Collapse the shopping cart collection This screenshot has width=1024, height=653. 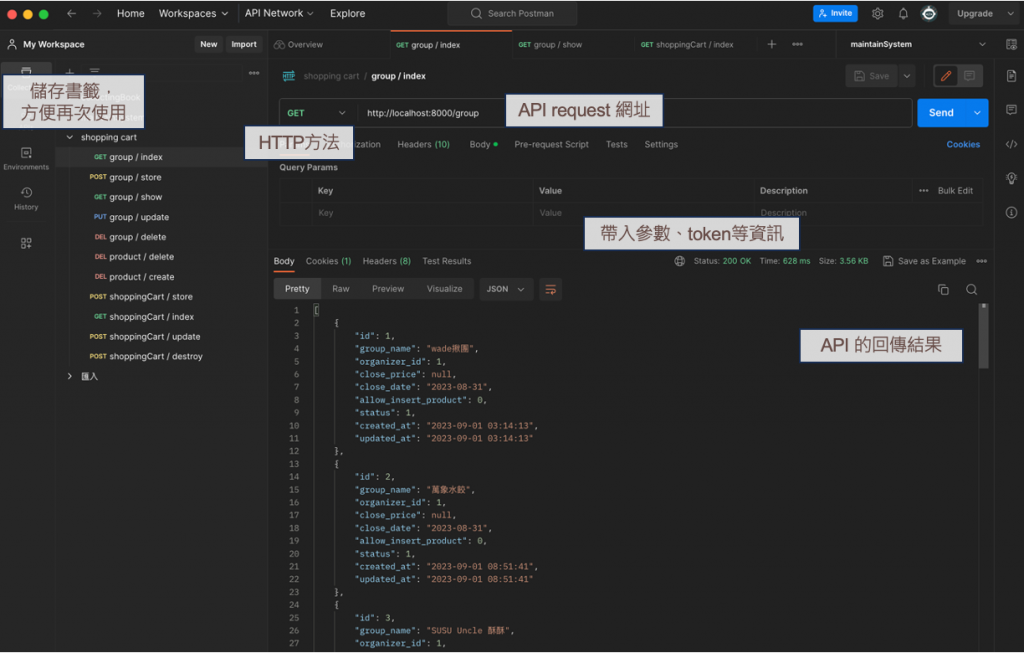point(70,137)
